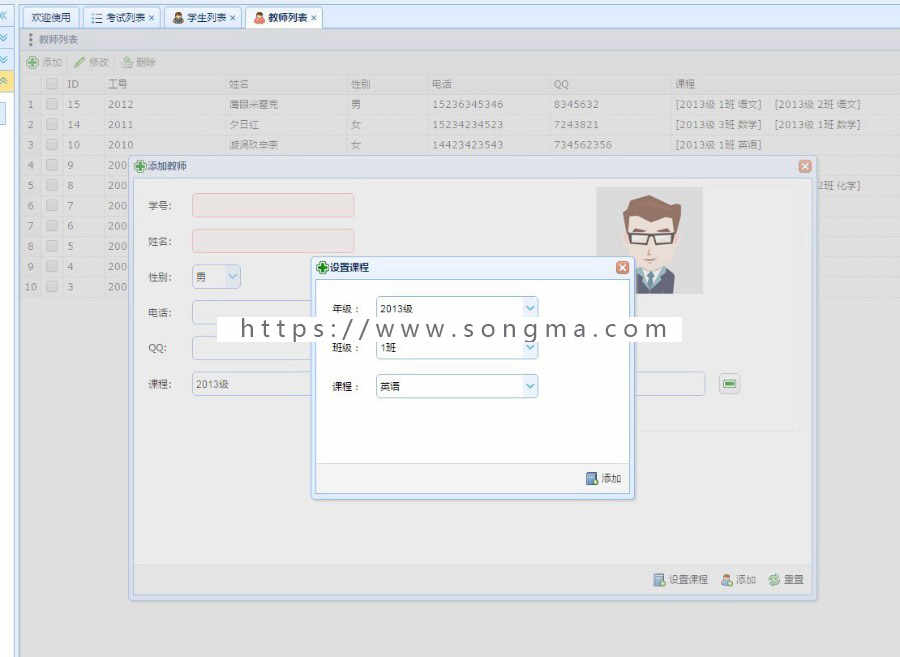The image size is (900, 657).
Task: Click the green remove-course icon
Action: tap(729, 383)
